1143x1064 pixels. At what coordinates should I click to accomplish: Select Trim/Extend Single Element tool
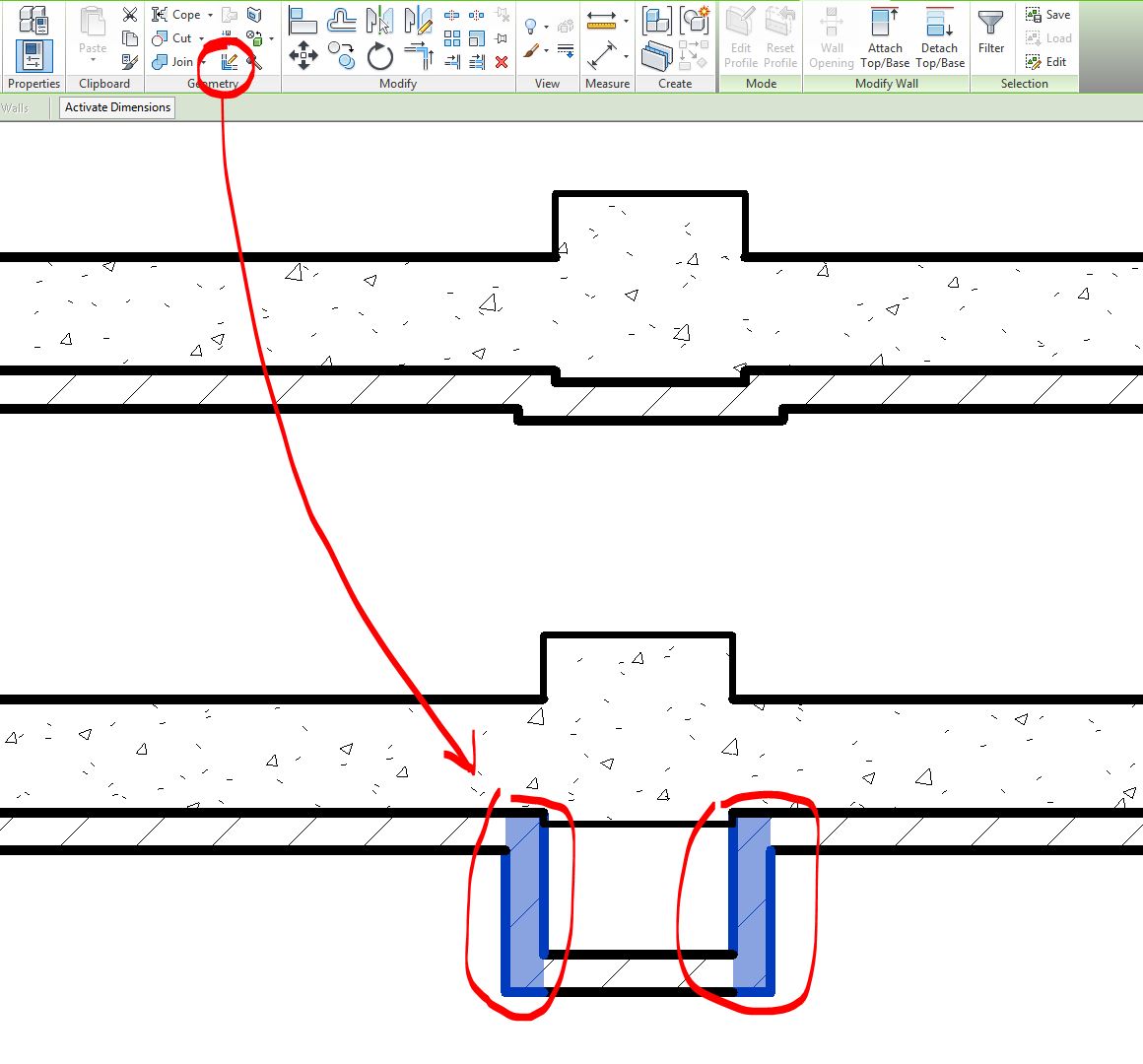point(452,62)
